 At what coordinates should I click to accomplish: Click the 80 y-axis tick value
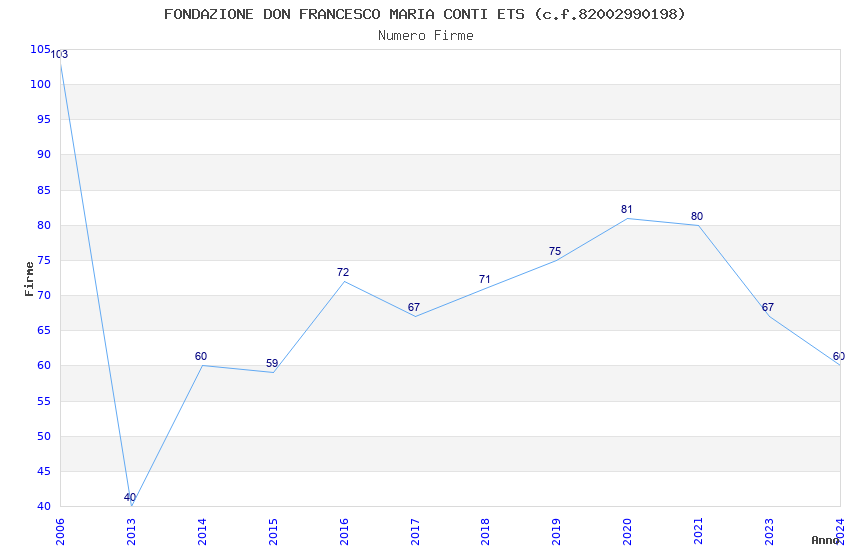pyautogui.click(x=44, y=225)
